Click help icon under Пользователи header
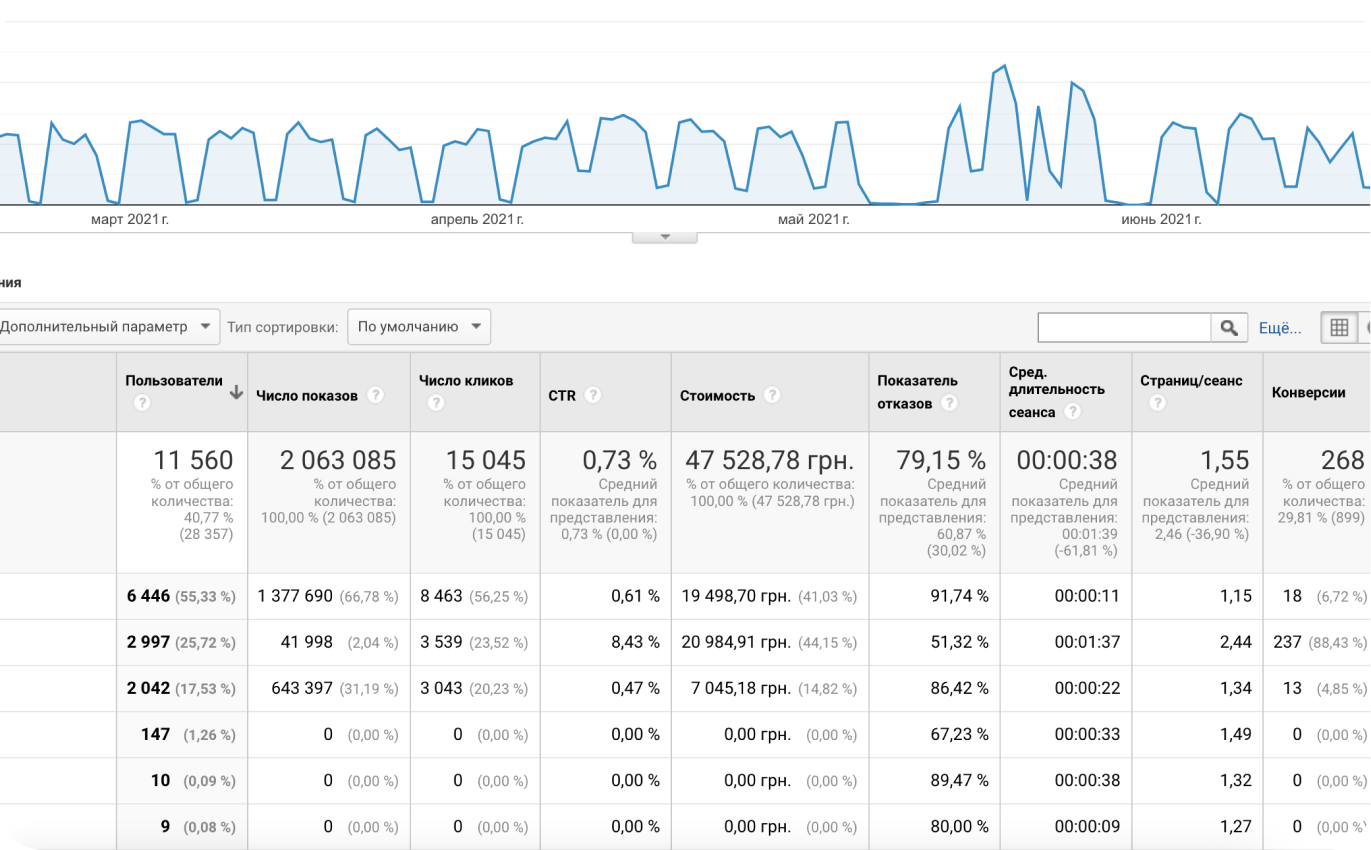The height and width of the screenshot is (850, 1371). [x=142, y=403]
